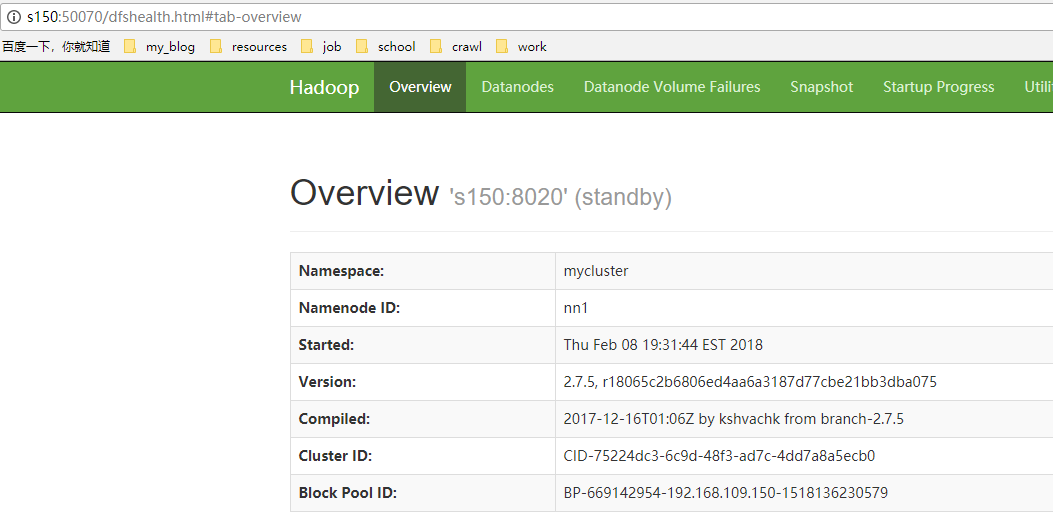Click the Namenode ID: label cell
The height and width of the screenshot is (529, 1053).
[x=423, y=308]
